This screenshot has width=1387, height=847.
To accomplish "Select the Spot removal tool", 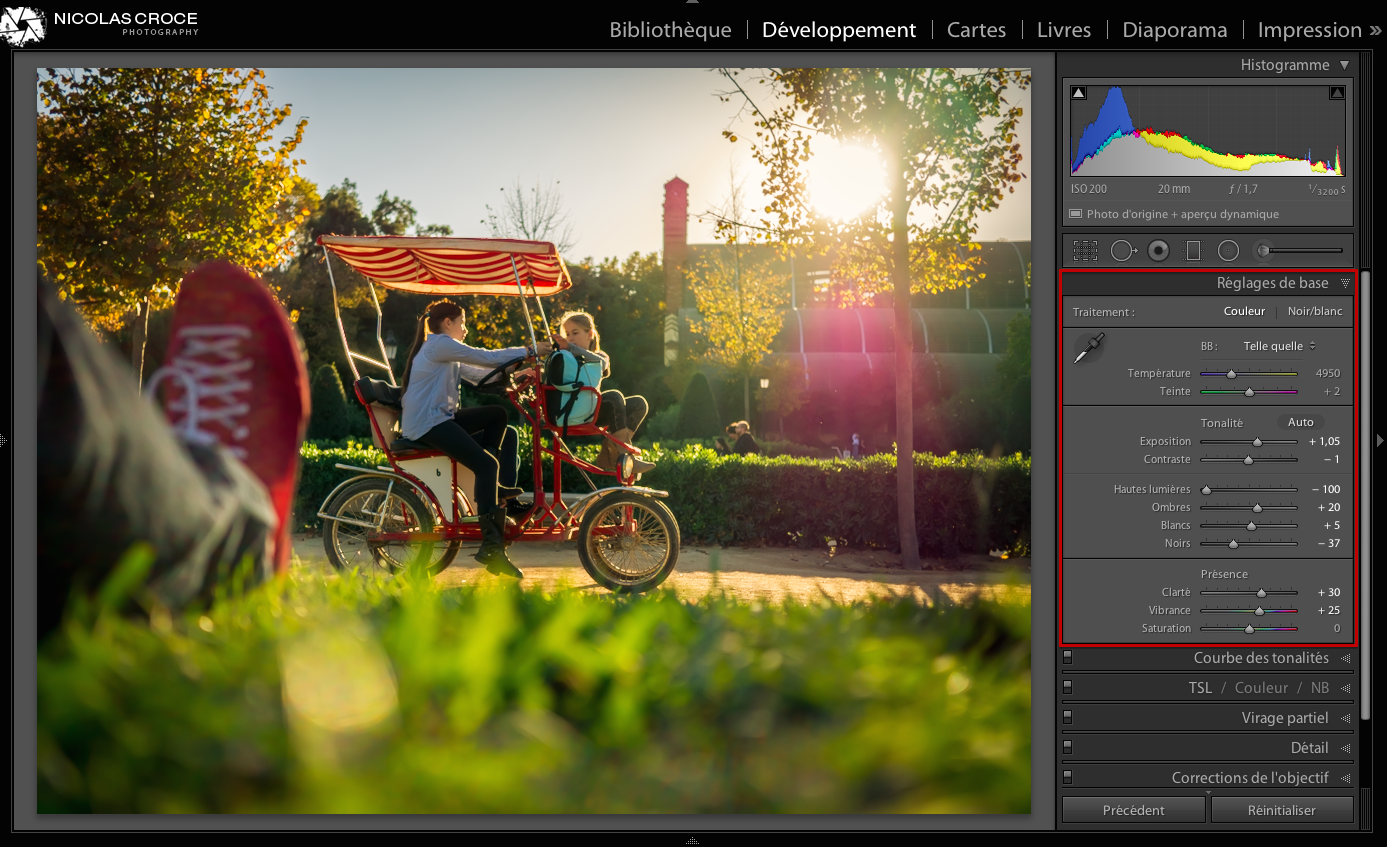I will tap(1122, 250).
